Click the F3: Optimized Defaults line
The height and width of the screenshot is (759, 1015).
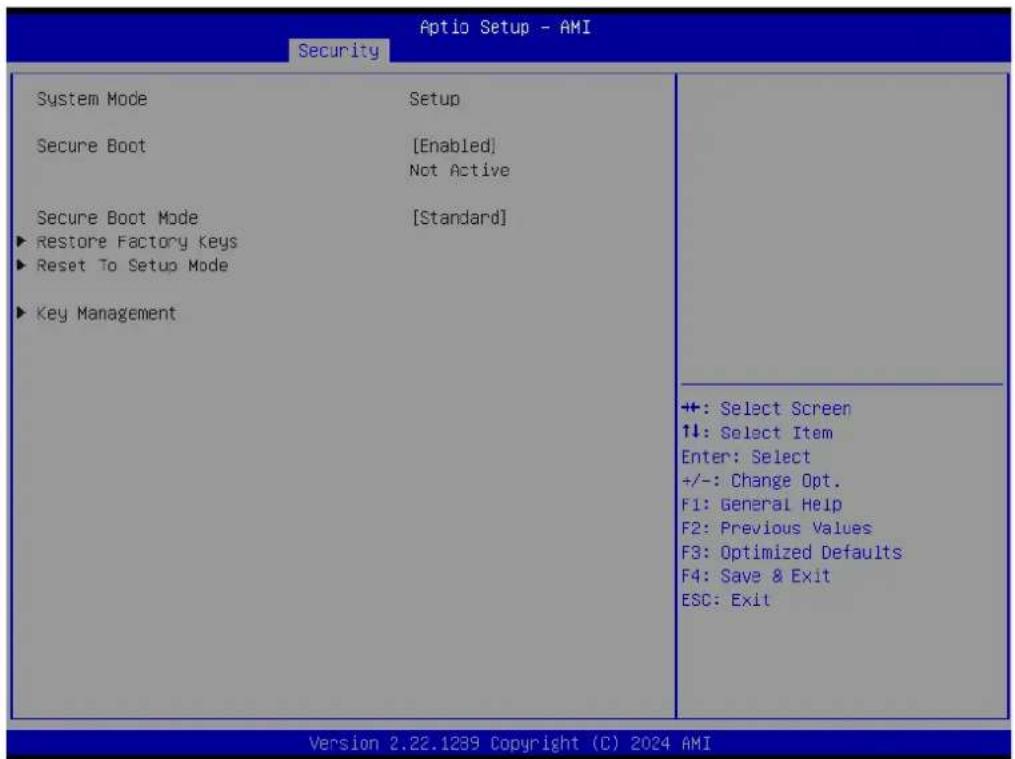792,553
